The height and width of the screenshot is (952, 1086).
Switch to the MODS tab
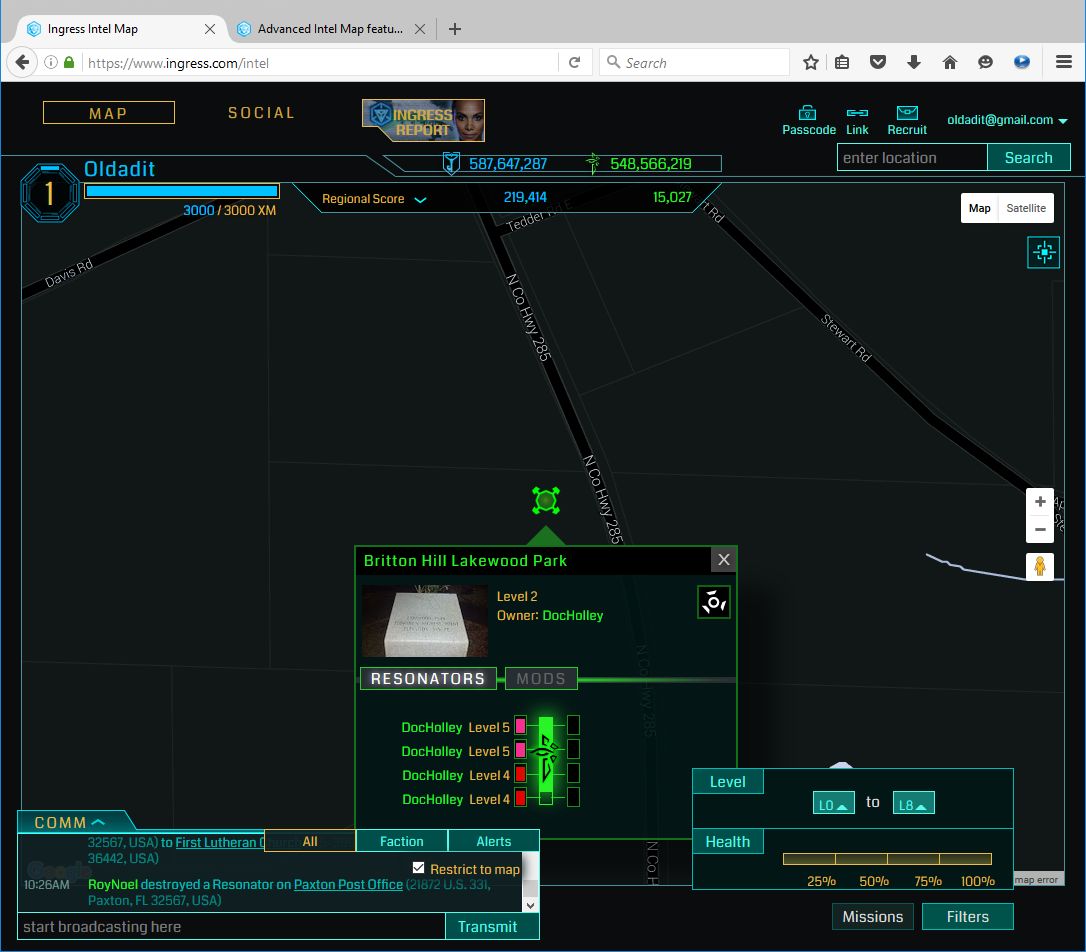coord(541,679)
